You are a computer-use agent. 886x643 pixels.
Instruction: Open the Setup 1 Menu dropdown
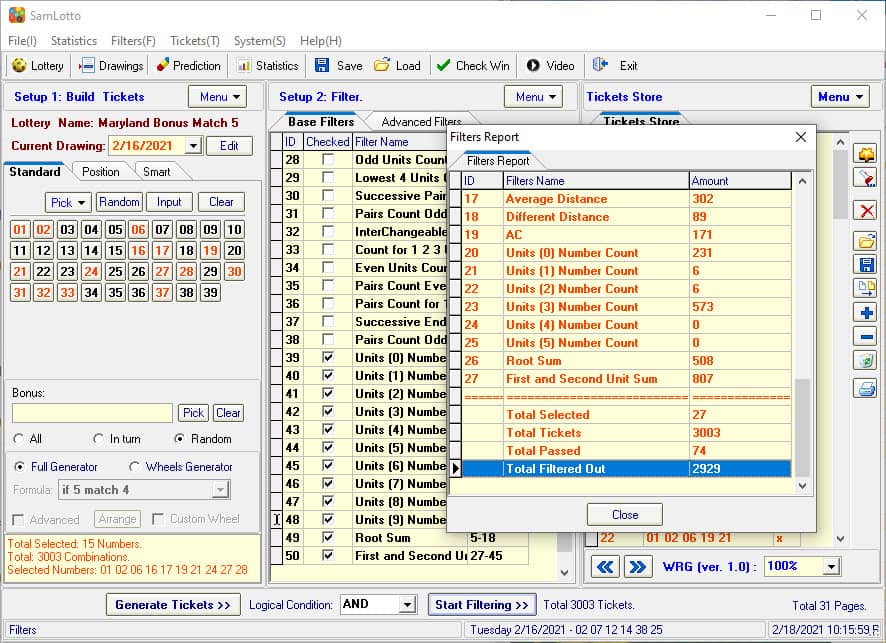(x=218, y=97)
